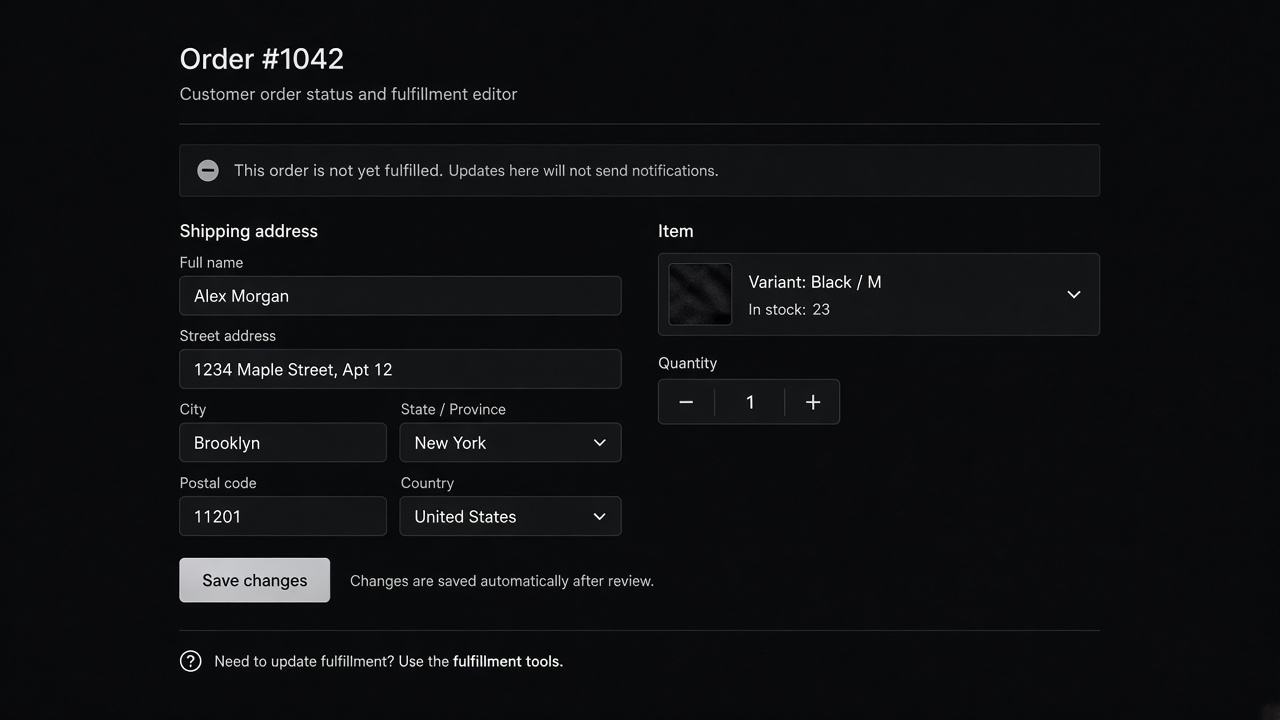Expand the Variant Black / M selector
Image resolution: width=1280 pixels, height=720 pixels.
pos(879,294)
